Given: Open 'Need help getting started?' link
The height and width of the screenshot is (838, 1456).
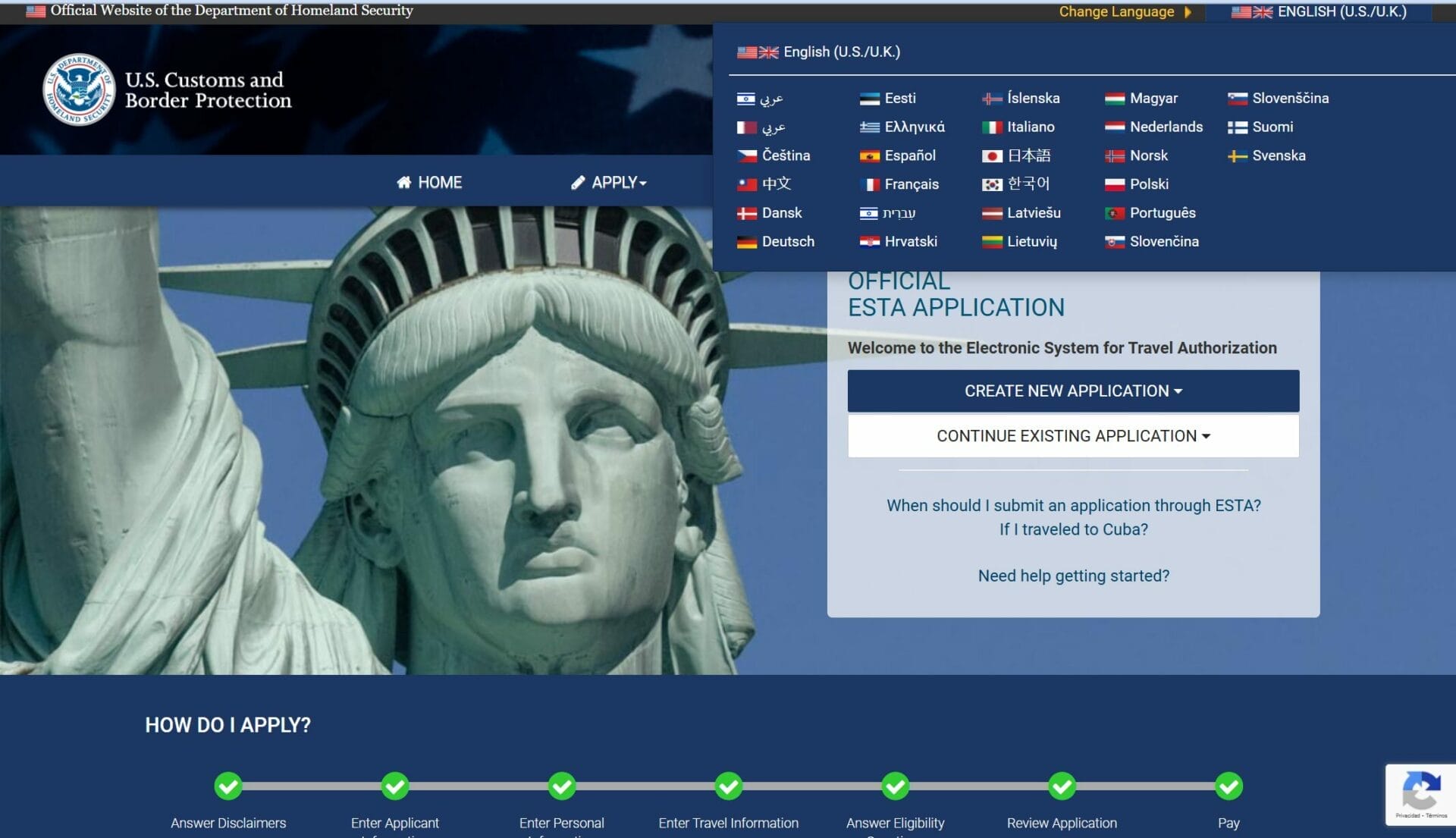Looking at the screenshot, I should [x=1073, y=576].
